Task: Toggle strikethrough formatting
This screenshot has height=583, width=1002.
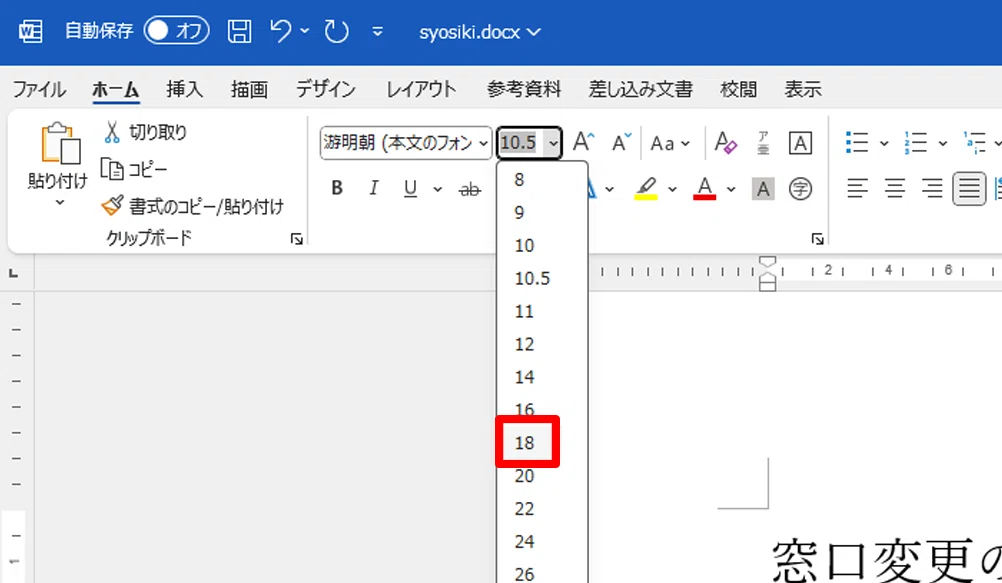Action: coord(470,189)
